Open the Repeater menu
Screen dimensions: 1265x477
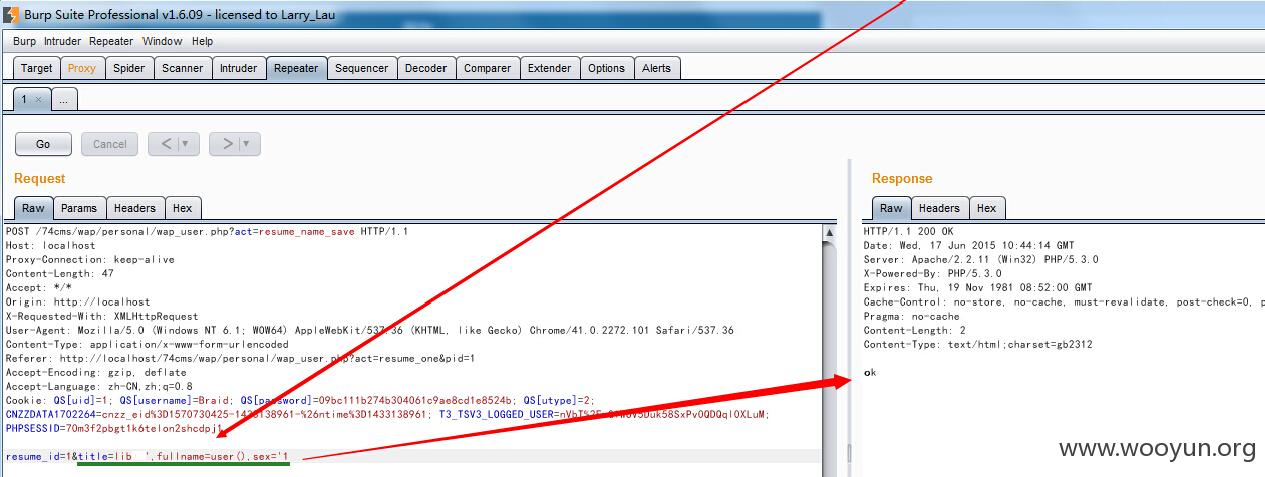111,41
